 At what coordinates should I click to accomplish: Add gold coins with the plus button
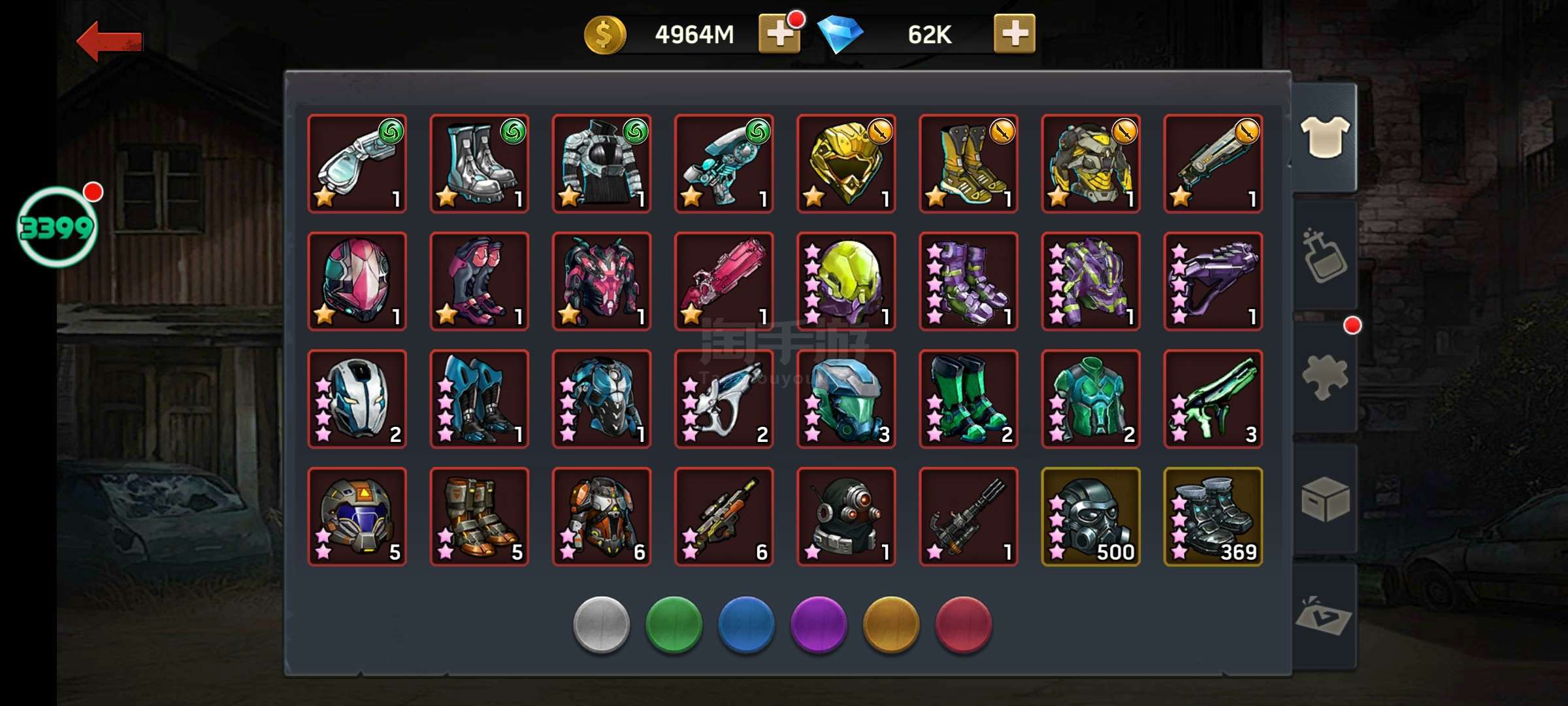click(779, 34)
